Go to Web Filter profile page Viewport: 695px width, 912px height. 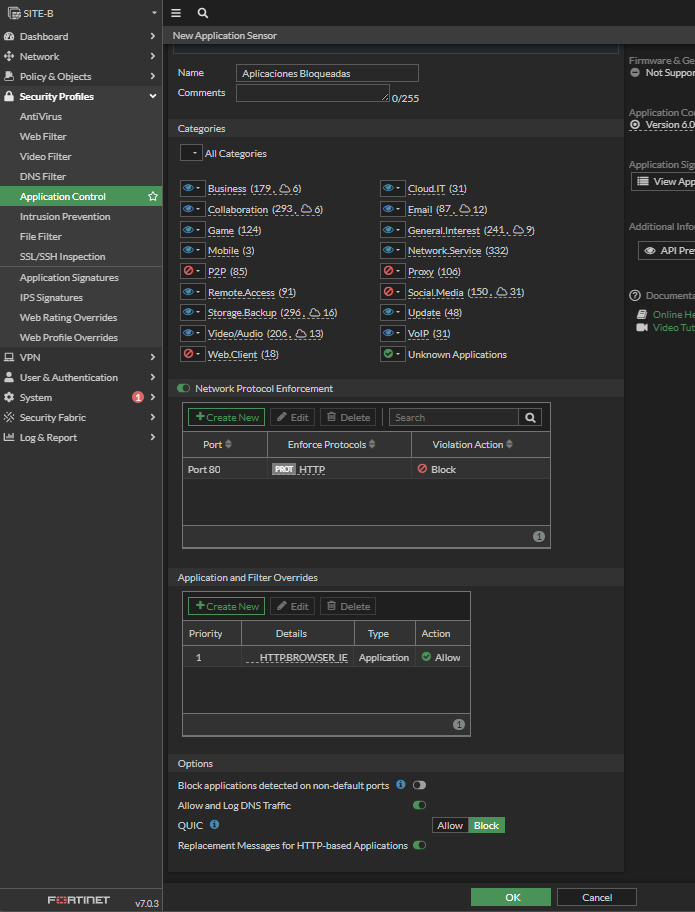coord(43,137)
